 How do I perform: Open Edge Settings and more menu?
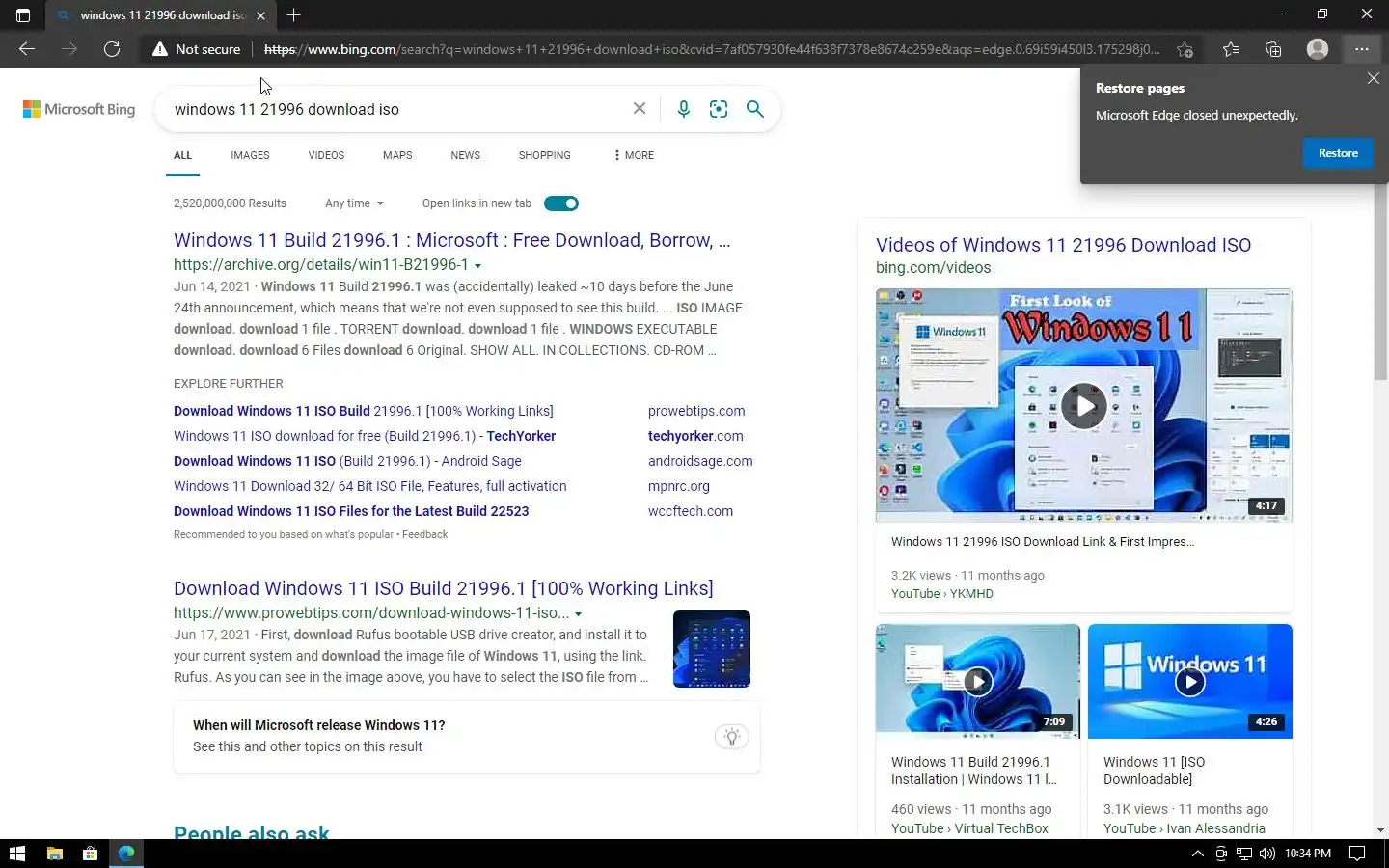pyautogui.click(x=1361, y=49)
